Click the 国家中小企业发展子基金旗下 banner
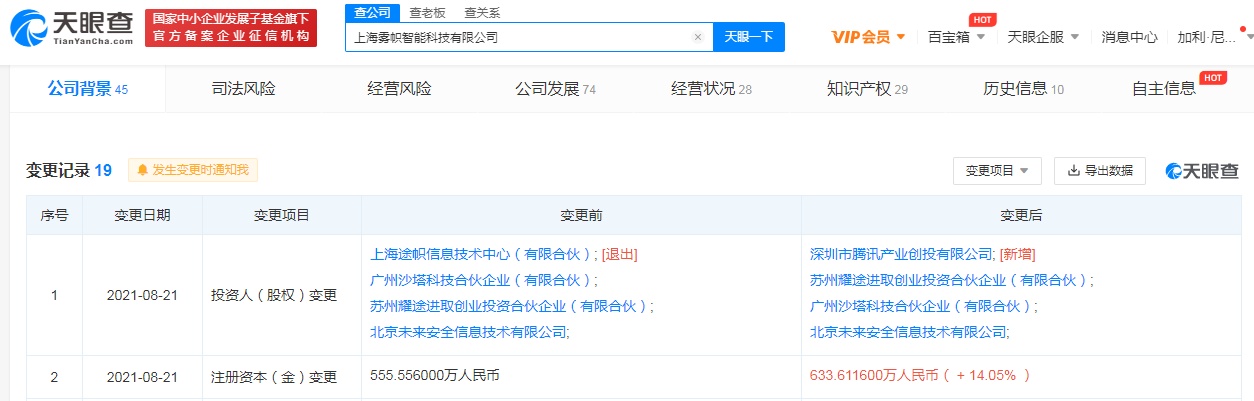This screenshot has width=1254, height=401. [231, 28]
